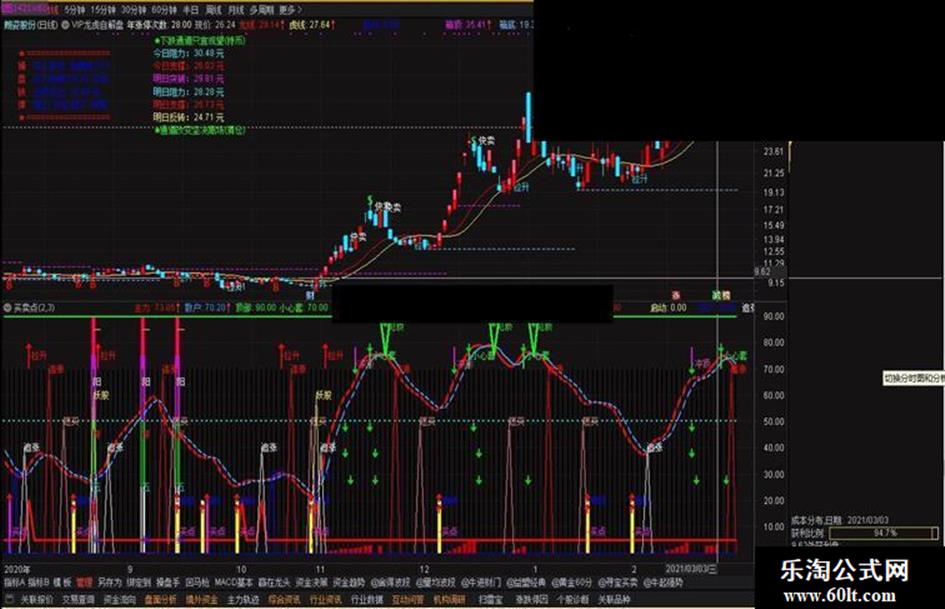Open the 个股诊断 tab
Image resolution: width=945 pixels, height=609 pixels.
(573, 600)
